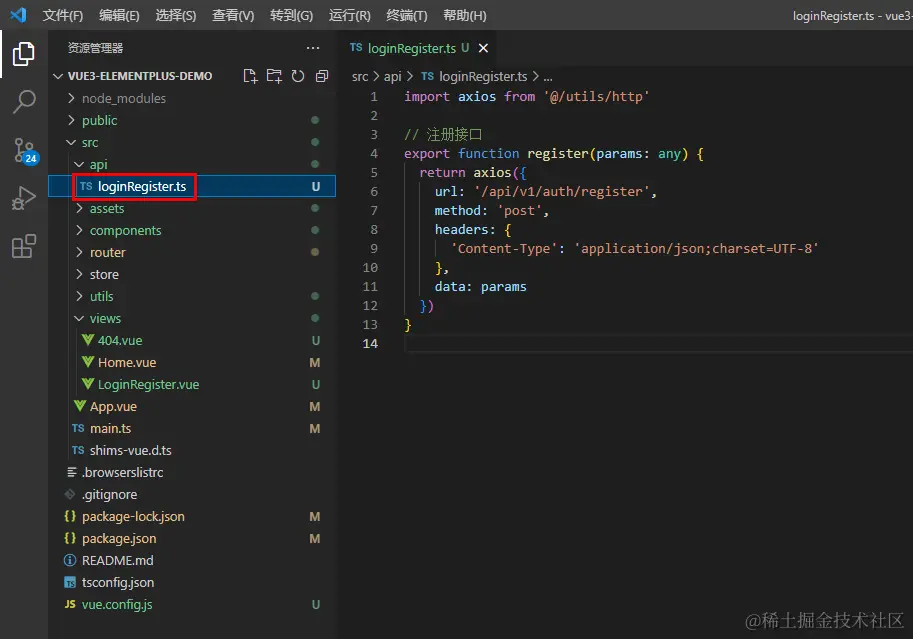
Task: Open the 转到(G) menu
Action: click(291, 15)
